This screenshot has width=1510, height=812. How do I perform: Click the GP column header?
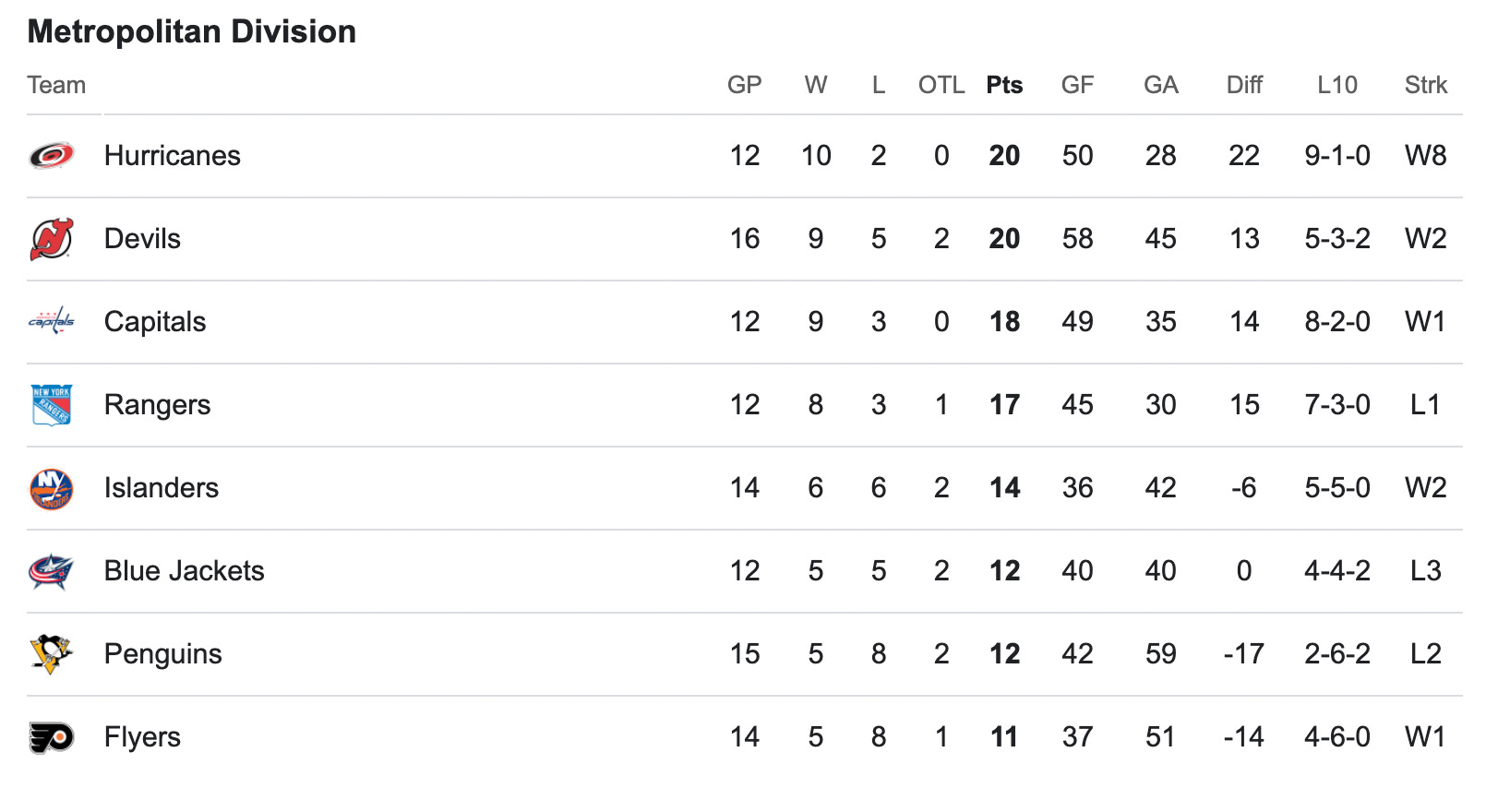tap(745, 85)
